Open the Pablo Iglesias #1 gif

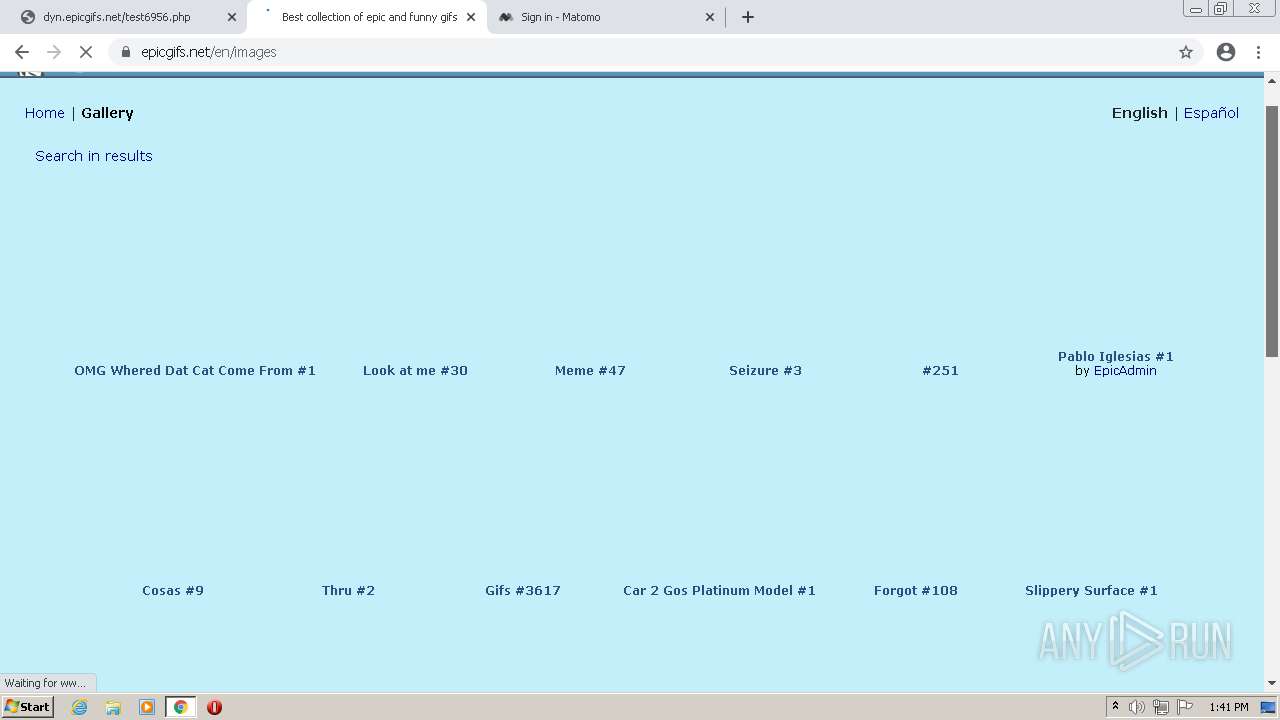click(x=1116, y=356)
